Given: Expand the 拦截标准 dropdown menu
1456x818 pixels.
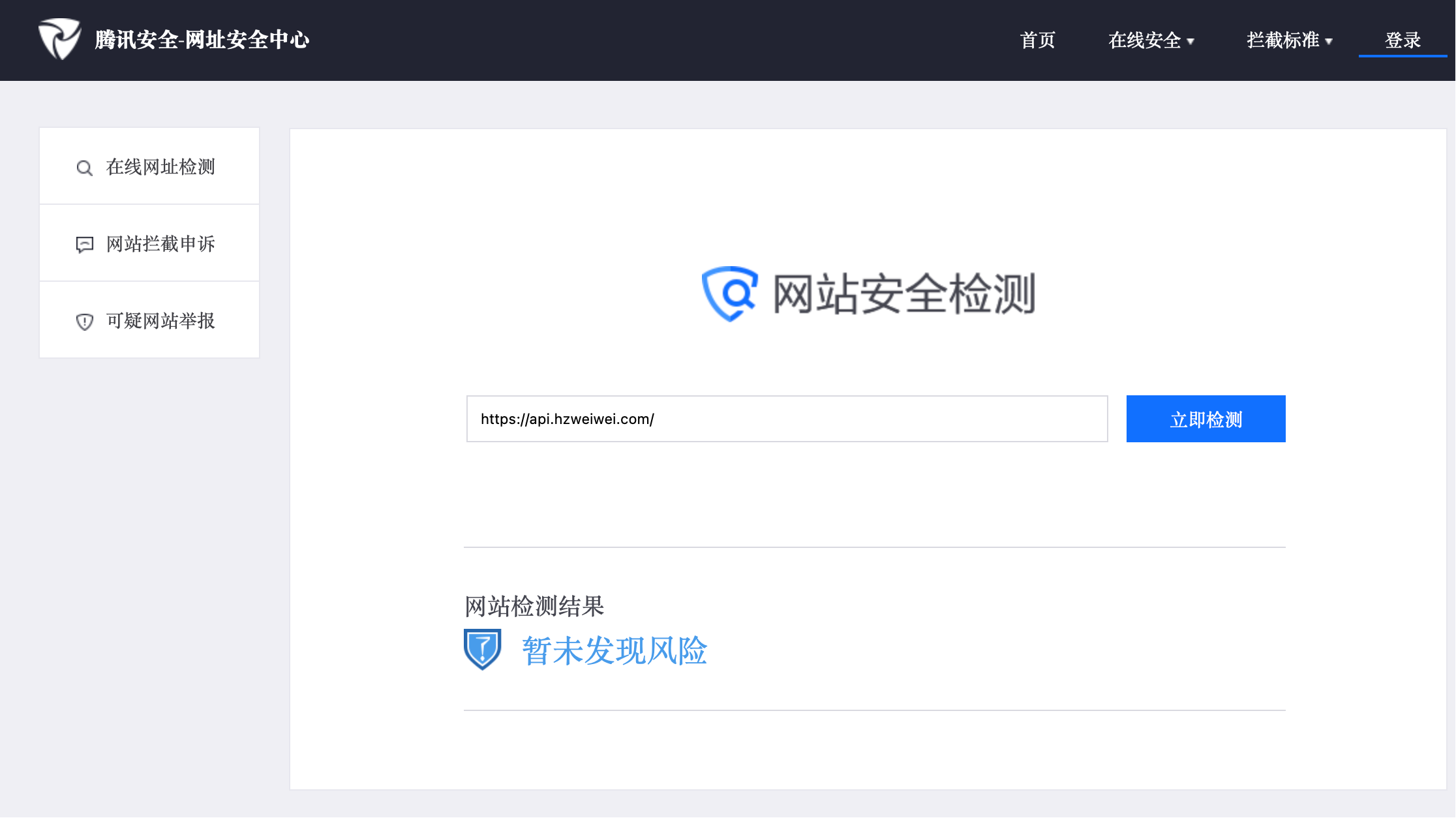Looking at the screenshot, I should [1283, 40].
